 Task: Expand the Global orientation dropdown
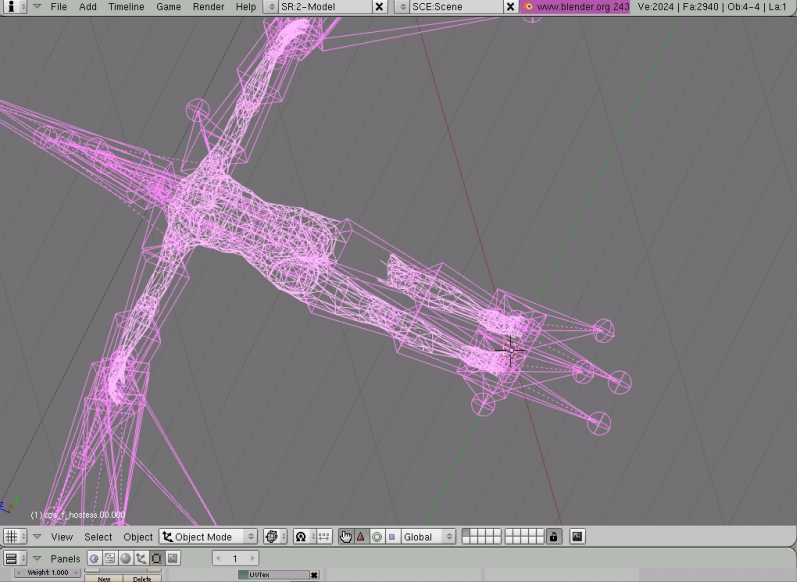coord(427,537)
